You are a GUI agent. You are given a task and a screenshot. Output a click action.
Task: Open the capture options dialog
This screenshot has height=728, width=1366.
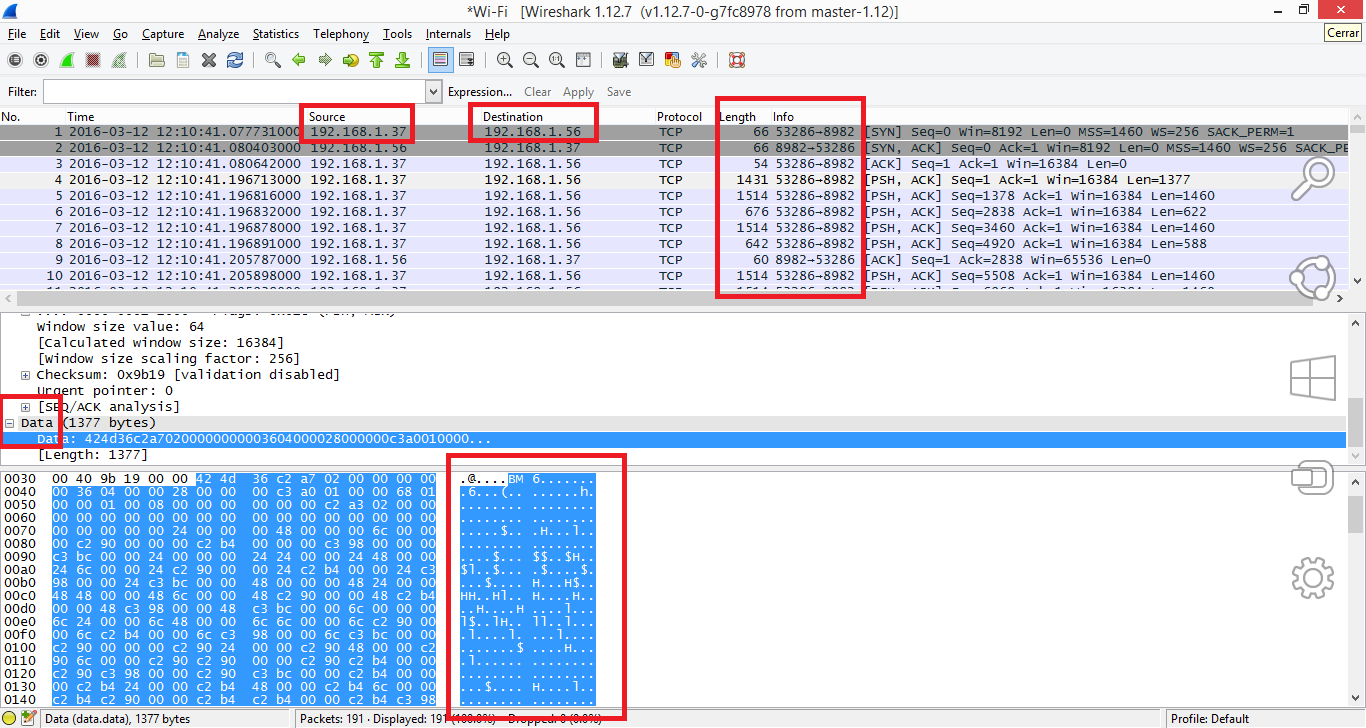click(x=40, y=60)
